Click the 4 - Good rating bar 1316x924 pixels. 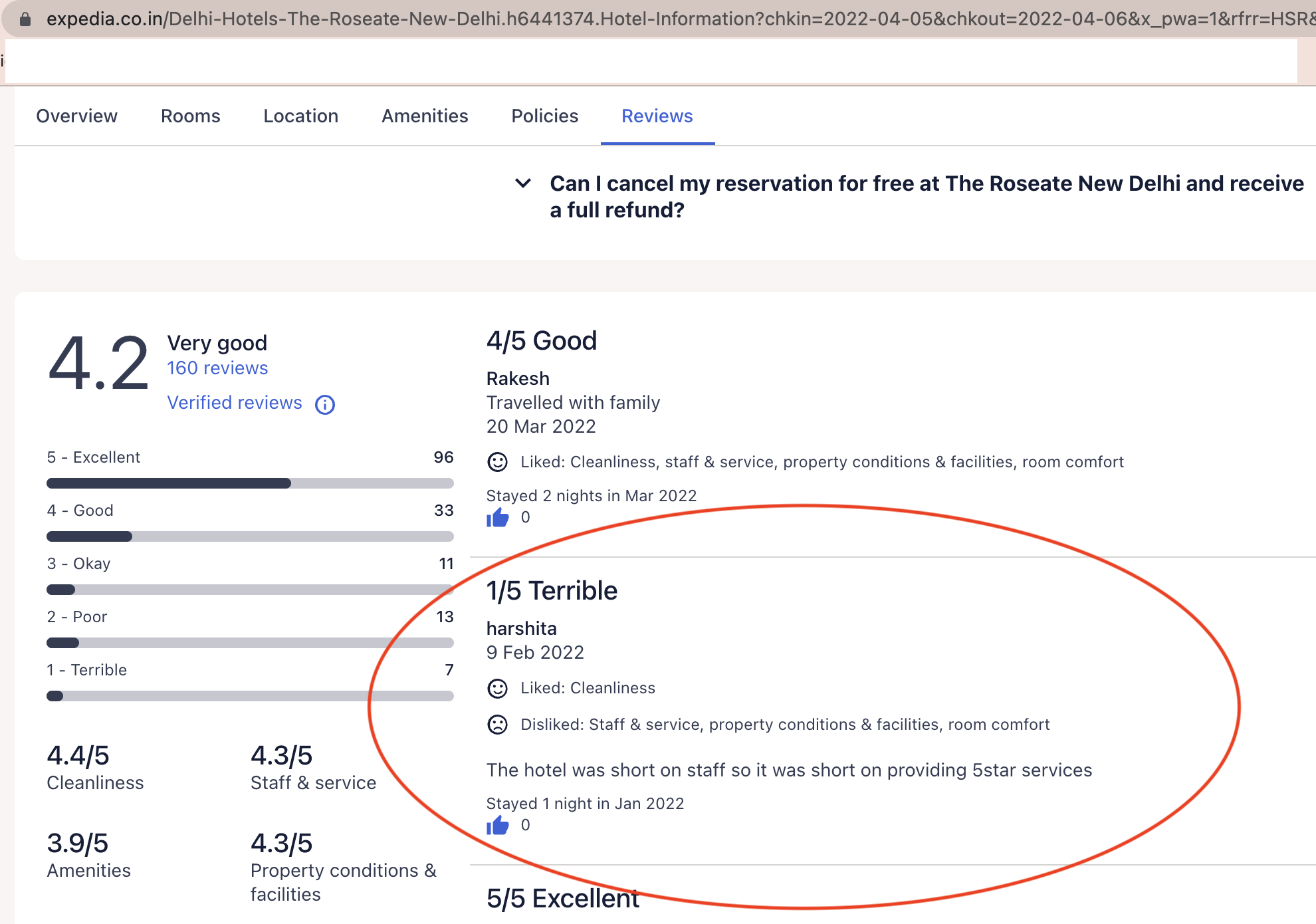tap(250, 536)
